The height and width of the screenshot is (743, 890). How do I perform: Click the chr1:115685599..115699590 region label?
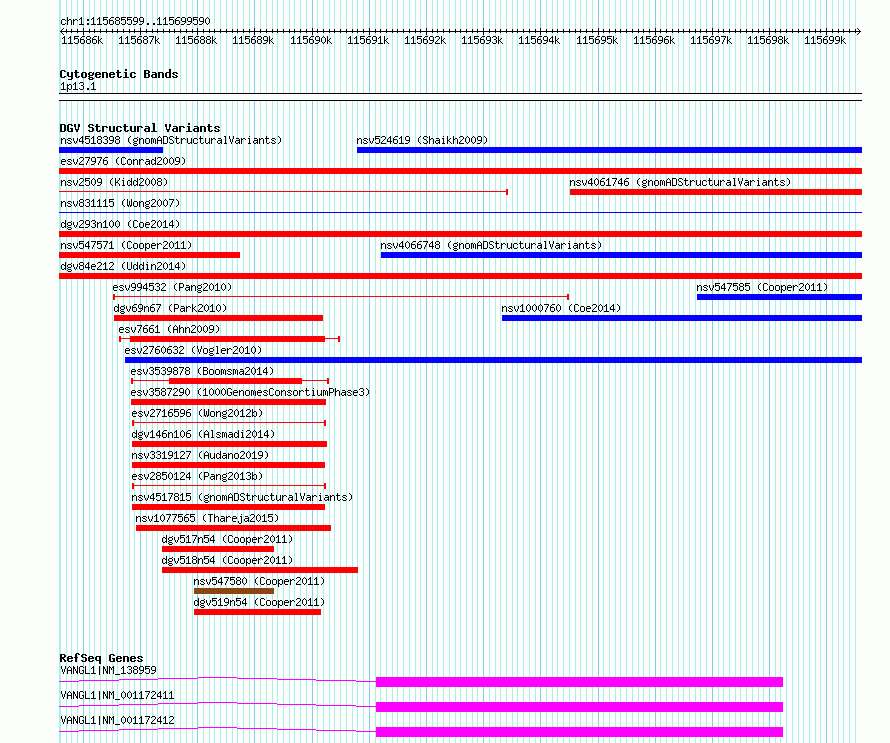point(135,22)
